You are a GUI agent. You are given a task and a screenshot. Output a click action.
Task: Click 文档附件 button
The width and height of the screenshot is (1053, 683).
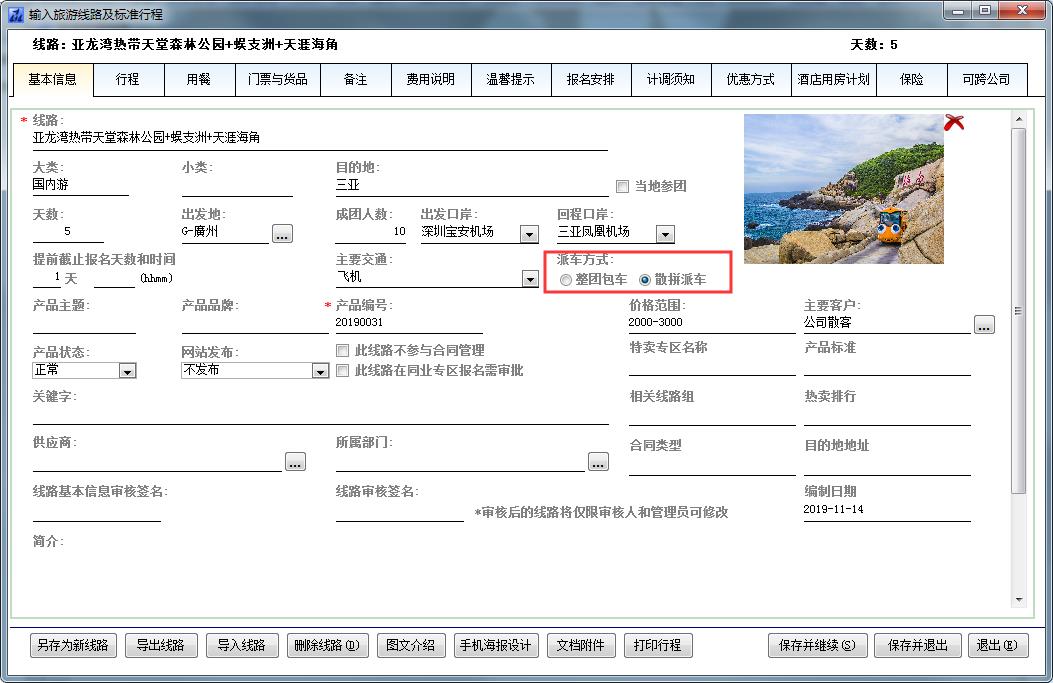[x=581, y=645]
